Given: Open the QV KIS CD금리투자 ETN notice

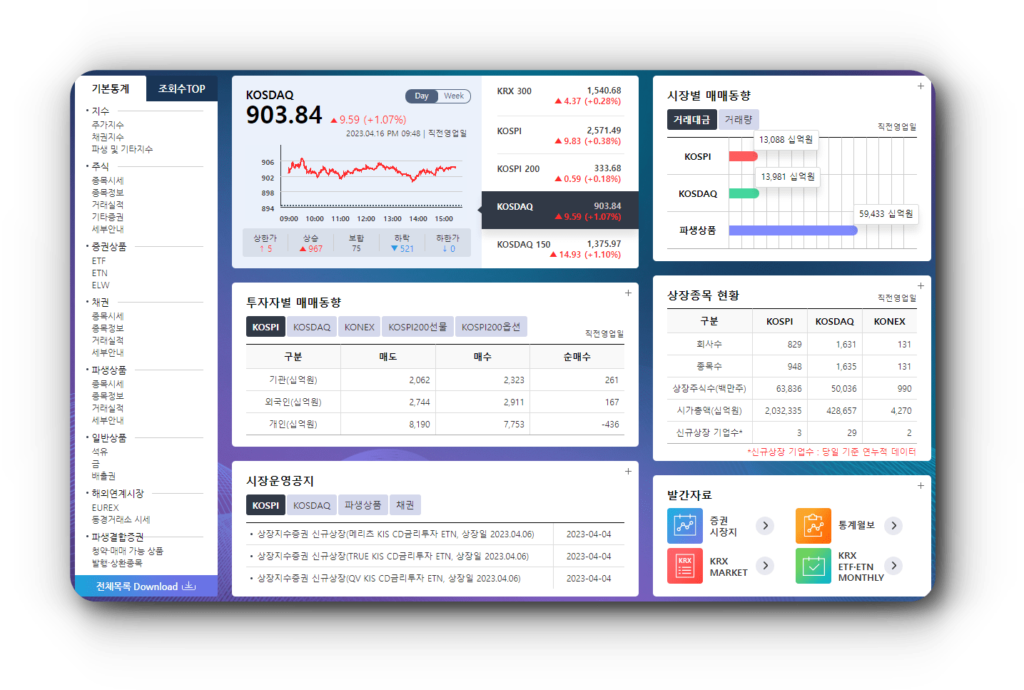Looking at the screenshot, I should coord(389,578).
